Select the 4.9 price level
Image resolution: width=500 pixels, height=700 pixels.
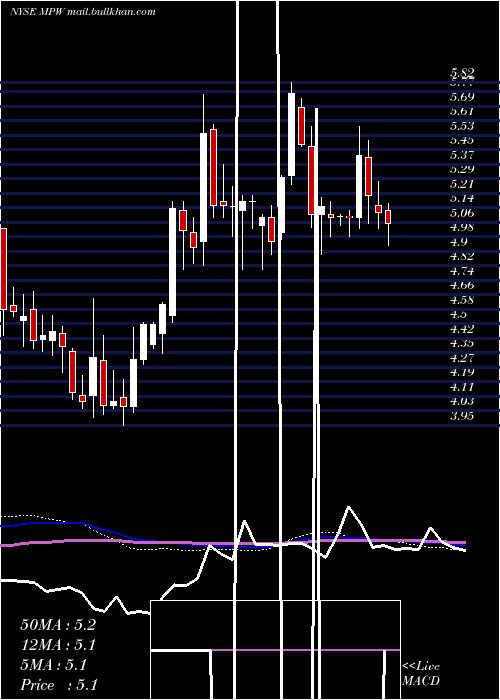[459, 242]
